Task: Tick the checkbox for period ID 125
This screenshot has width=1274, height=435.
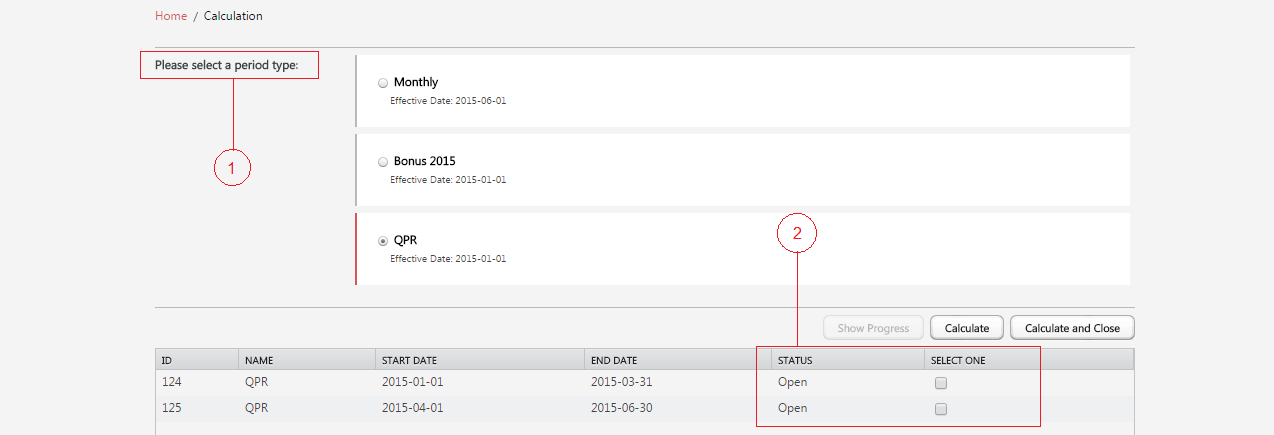Action: (940, 409)
